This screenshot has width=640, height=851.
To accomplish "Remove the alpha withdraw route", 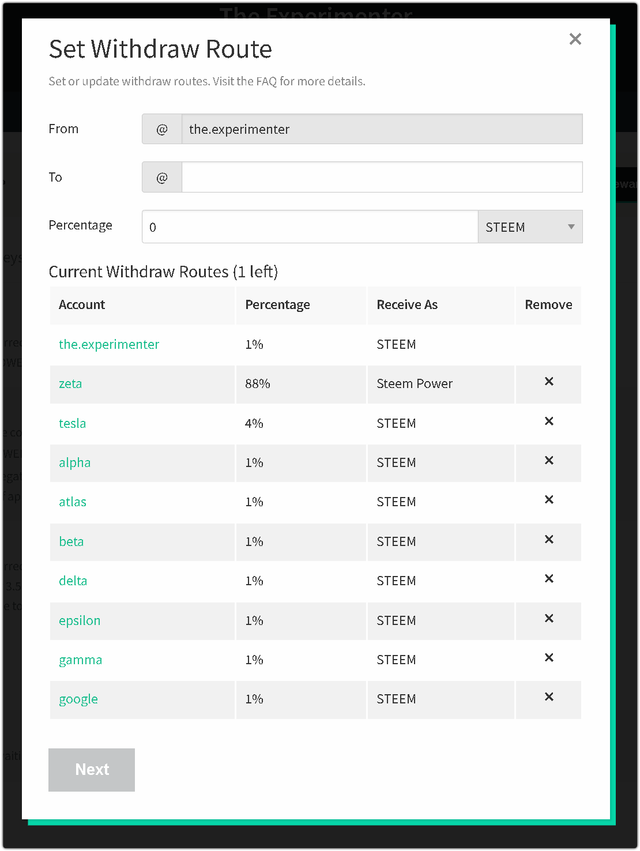I will [x=548, y=461].
